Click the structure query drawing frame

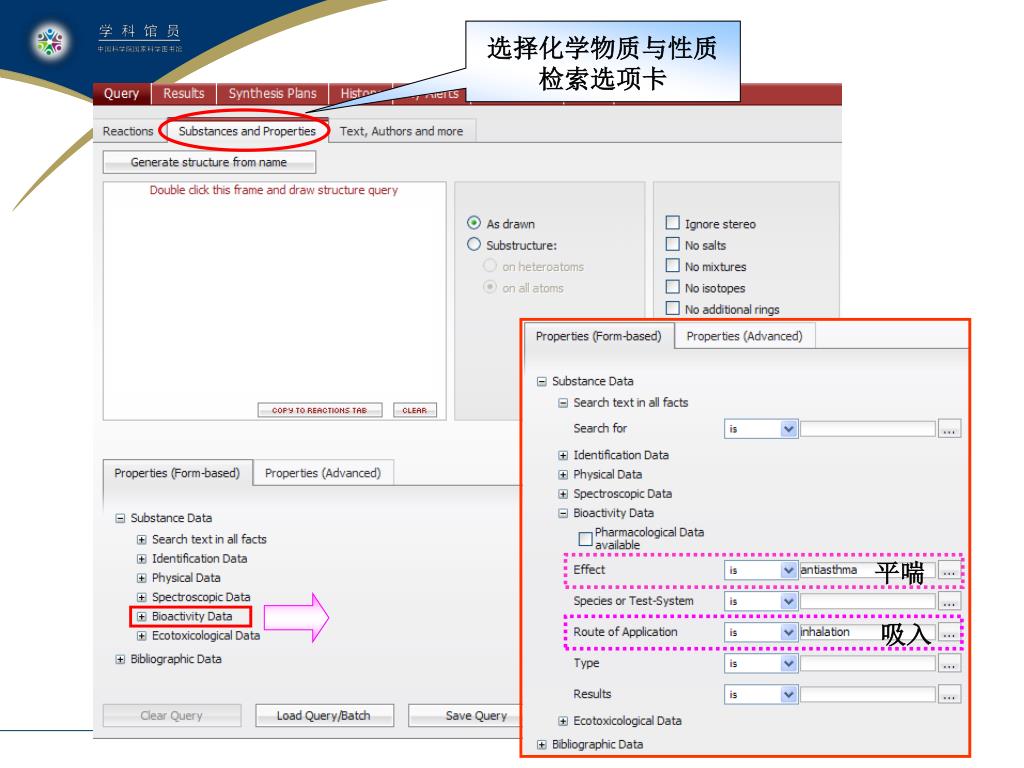274,300
